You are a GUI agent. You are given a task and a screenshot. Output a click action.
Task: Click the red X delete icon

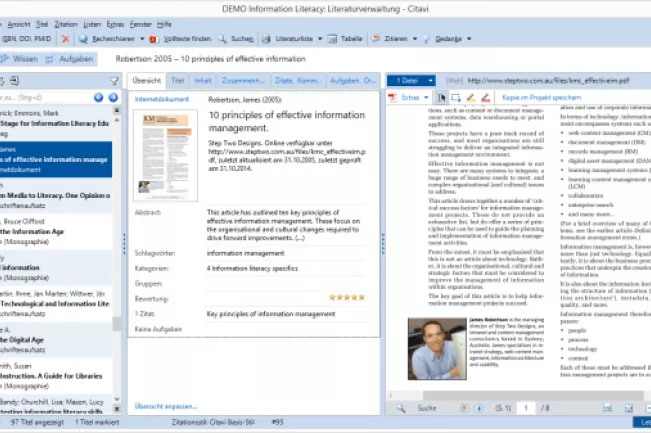65,39
